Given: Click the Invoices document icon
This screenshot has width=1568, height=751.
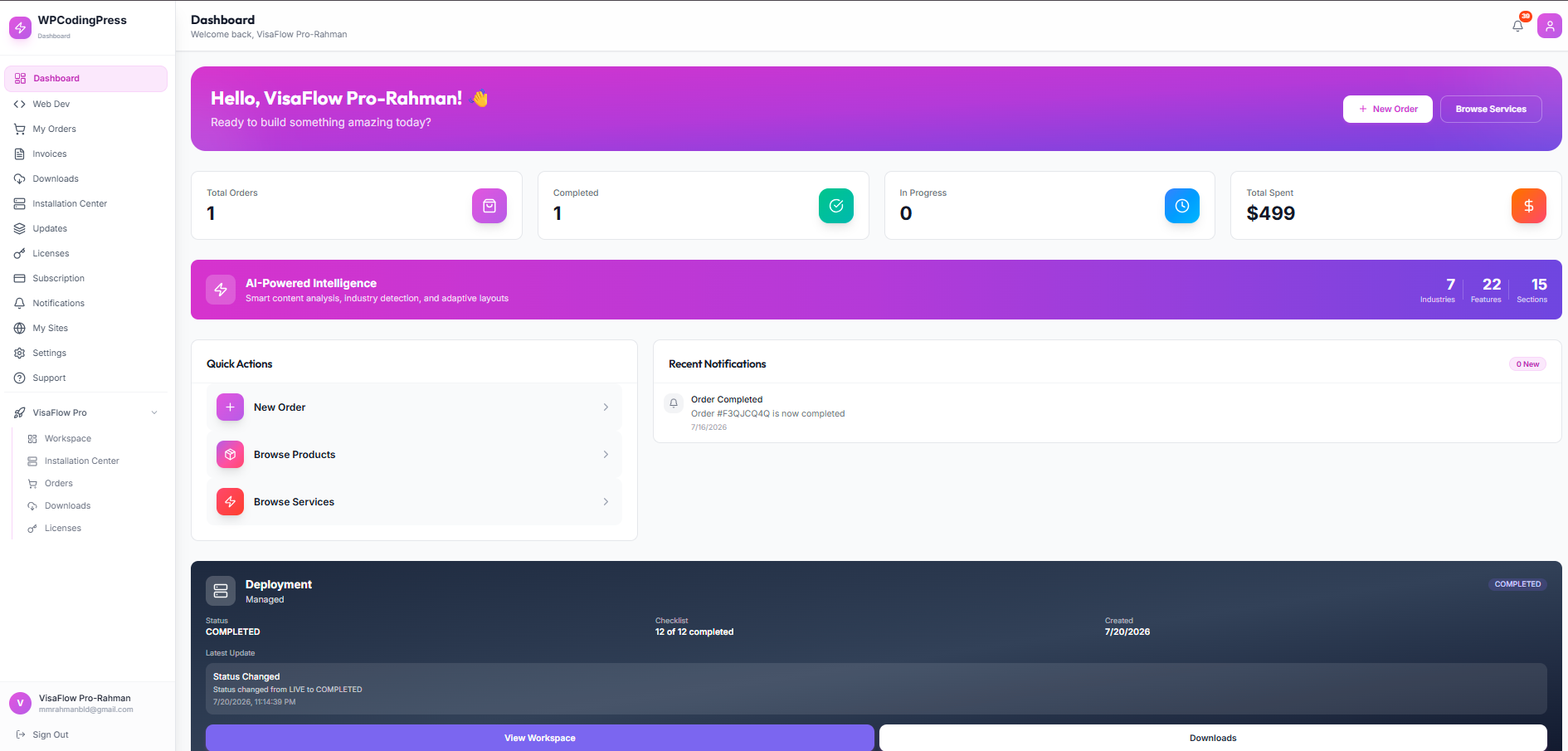Looking at the screenshot, I should click(x=20, y=154).
